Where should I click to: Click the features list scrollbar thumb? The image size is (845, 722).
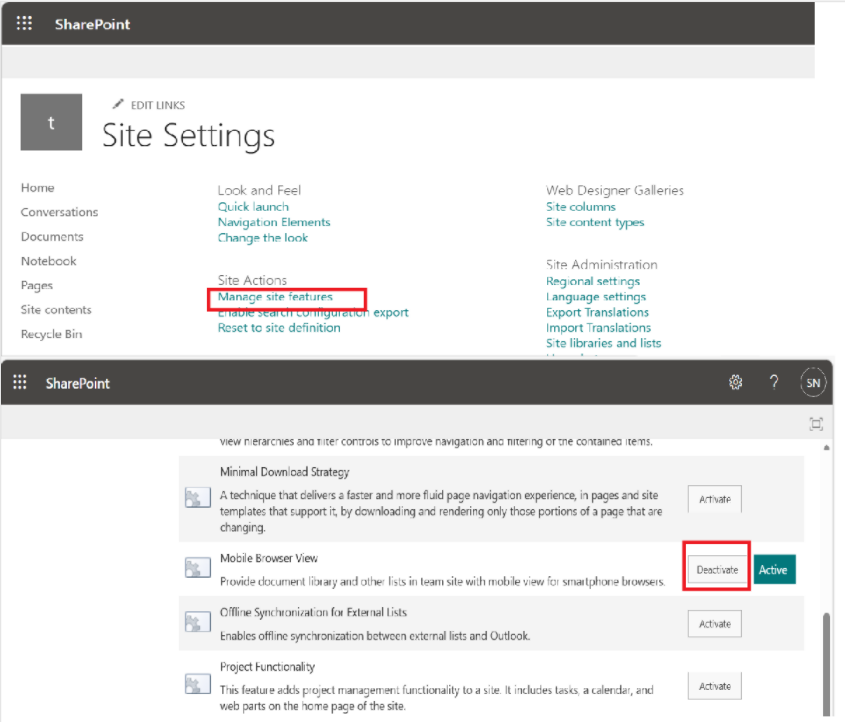point(827,664)
